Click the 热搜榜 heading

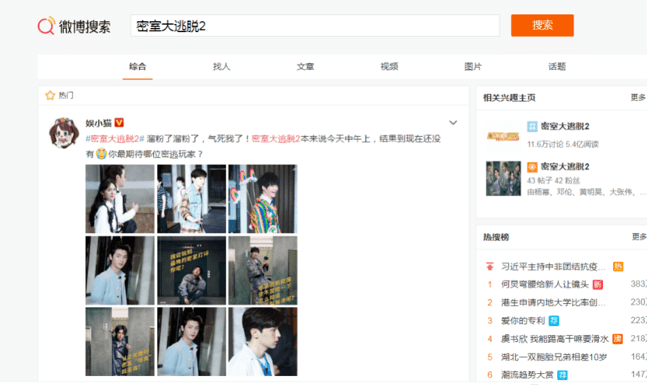(x=496, y=237)
